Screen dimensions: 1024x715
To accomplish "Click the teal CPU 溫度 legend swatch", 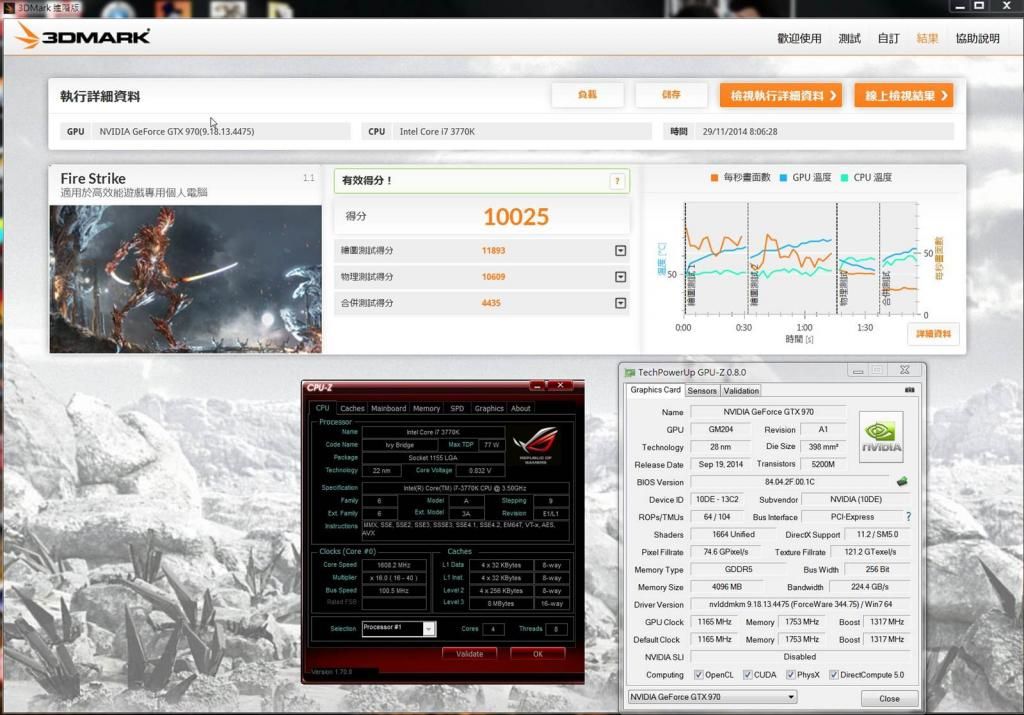I will pos(844,178).
